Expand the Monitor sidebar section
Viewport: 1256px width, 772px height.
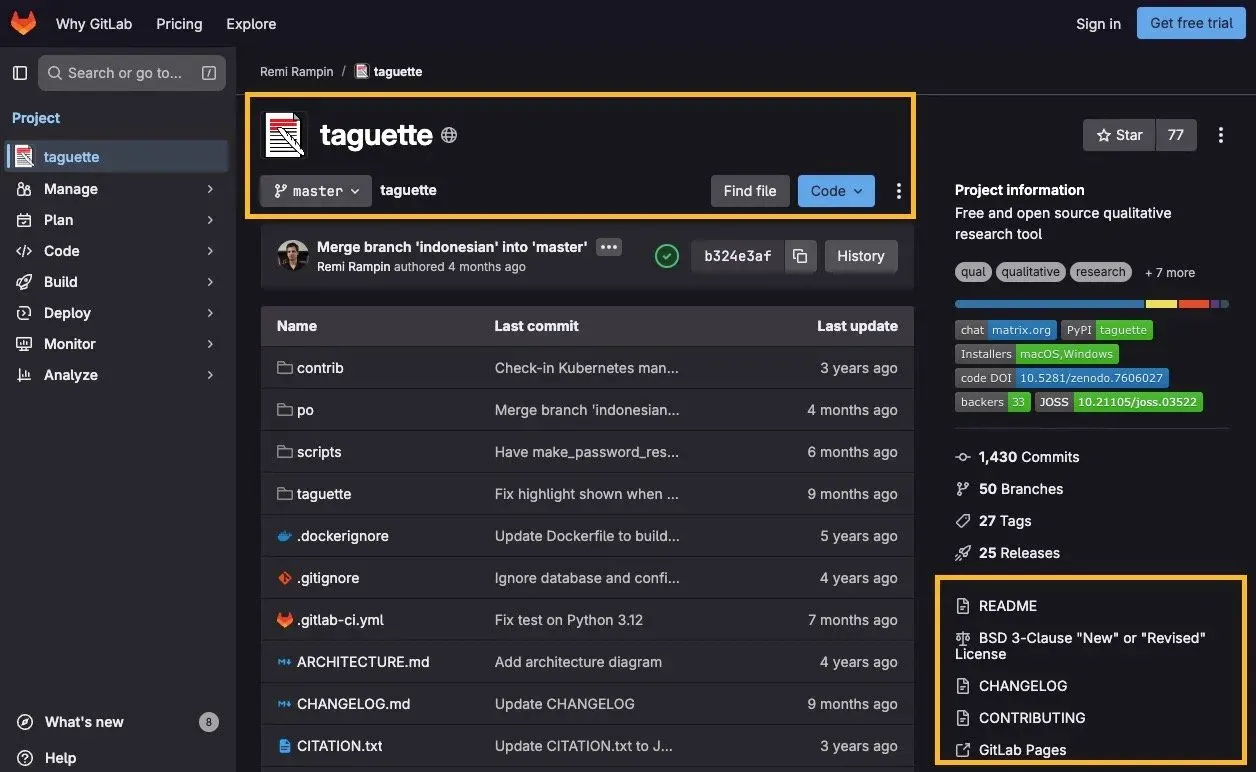(x=117, y=344)
